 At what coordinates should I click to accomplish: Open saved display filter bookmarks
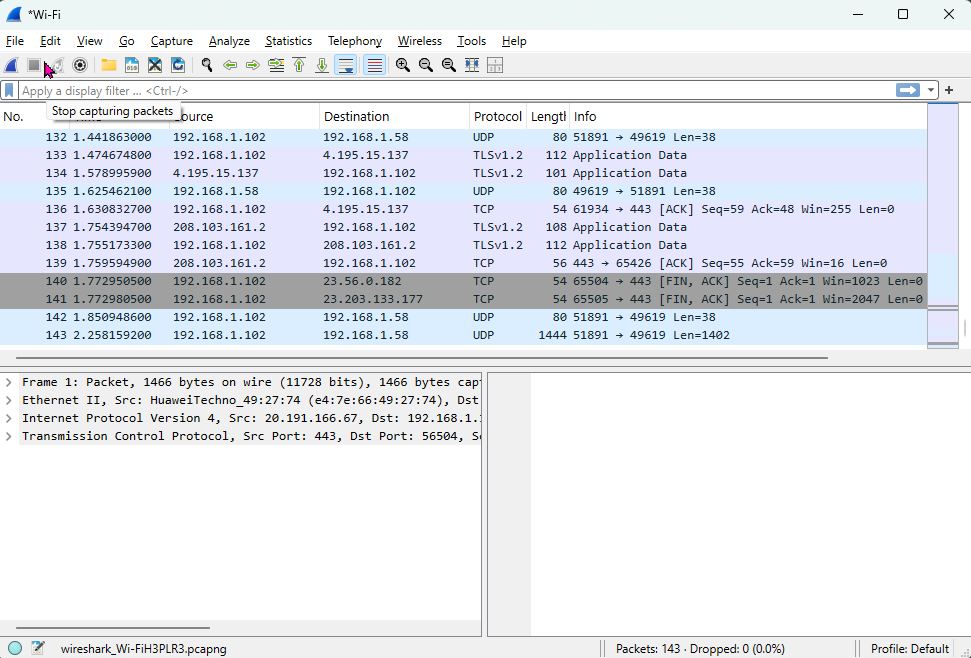(9, 90)
